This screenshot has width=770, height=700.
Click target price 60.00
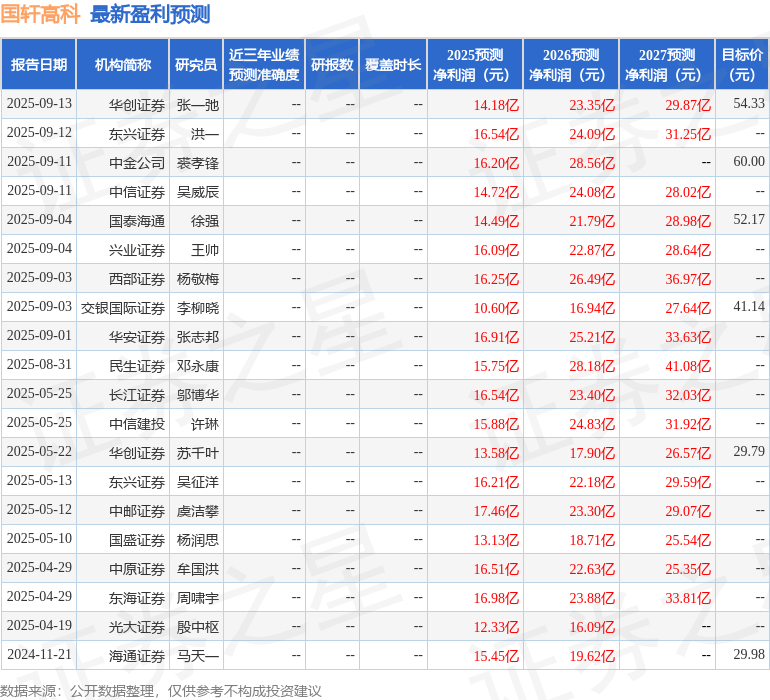[749, 162]
